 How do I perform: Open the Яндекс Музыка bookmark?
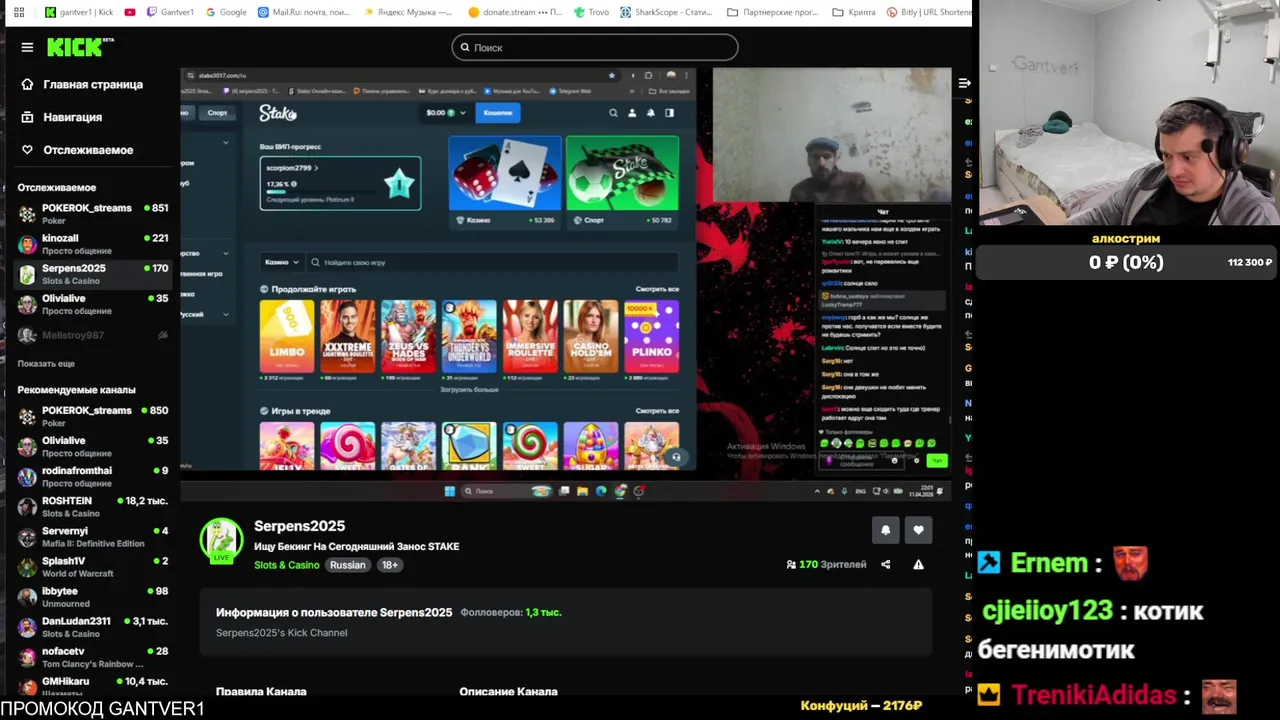click(407, 12)
